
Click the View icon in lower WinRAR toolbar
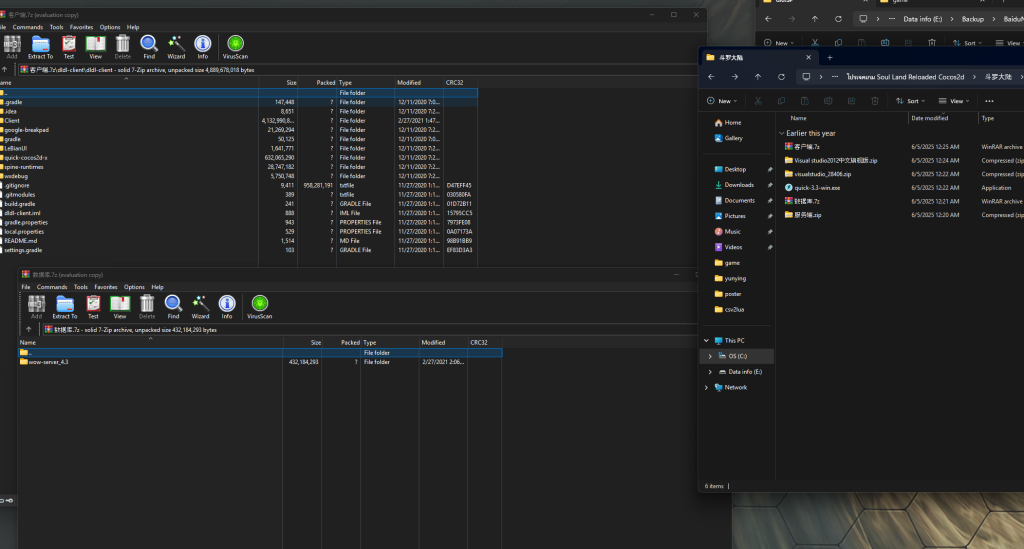click(x=120, y=306)
